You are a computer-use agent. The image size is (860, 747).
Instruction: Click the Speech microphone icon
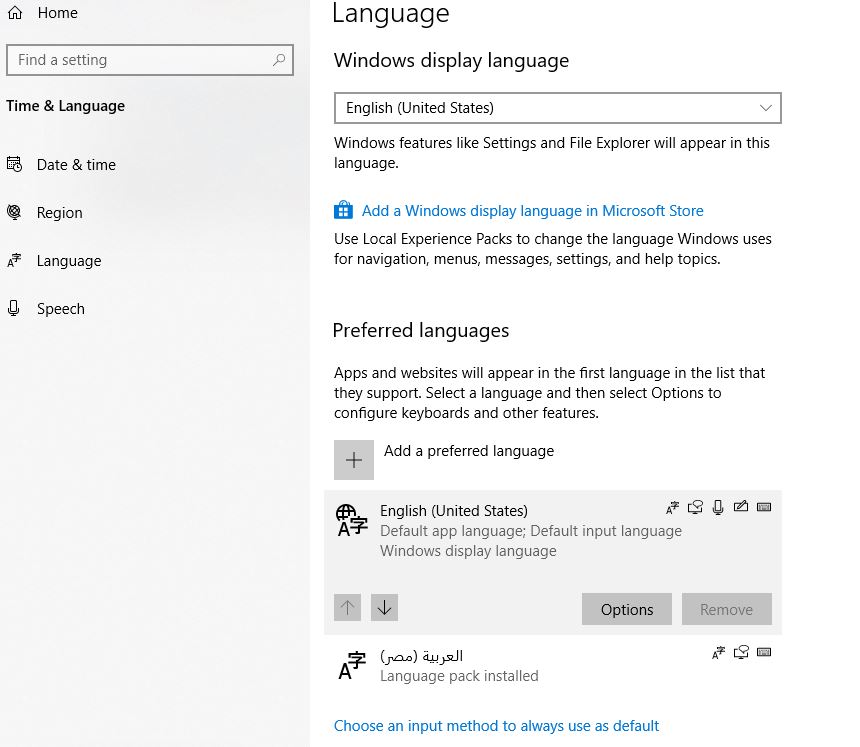click(14, 308)
